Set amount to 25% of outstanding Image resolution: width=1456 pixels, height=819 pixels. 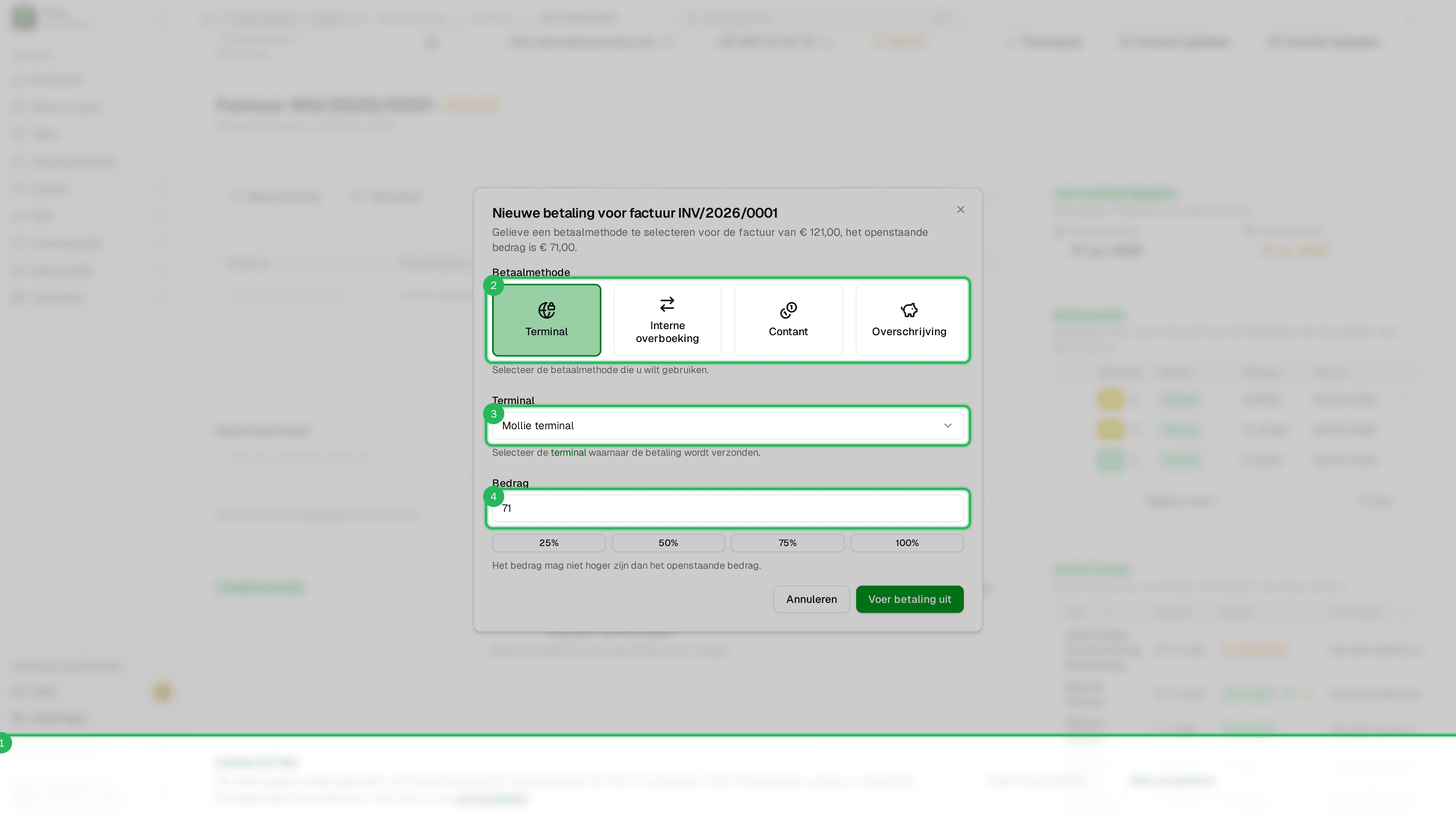tap(548, 543)
